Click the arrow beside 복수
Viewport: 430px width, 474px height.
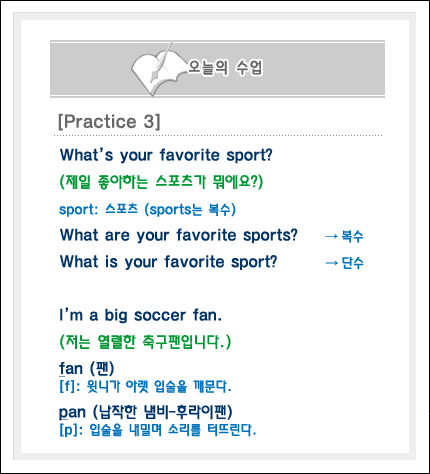coord(331,236)
